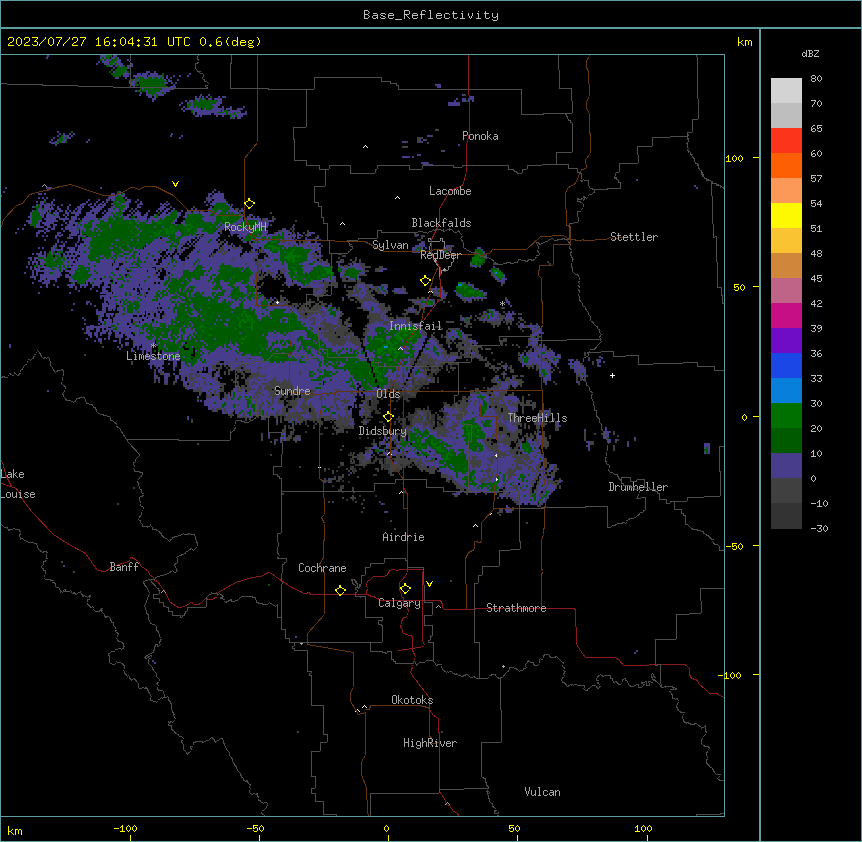Click the yellow diamond marker between Olds and Didsbury
Image resolution: width=862 pixels, height=842 pixels.
[388, 417]
